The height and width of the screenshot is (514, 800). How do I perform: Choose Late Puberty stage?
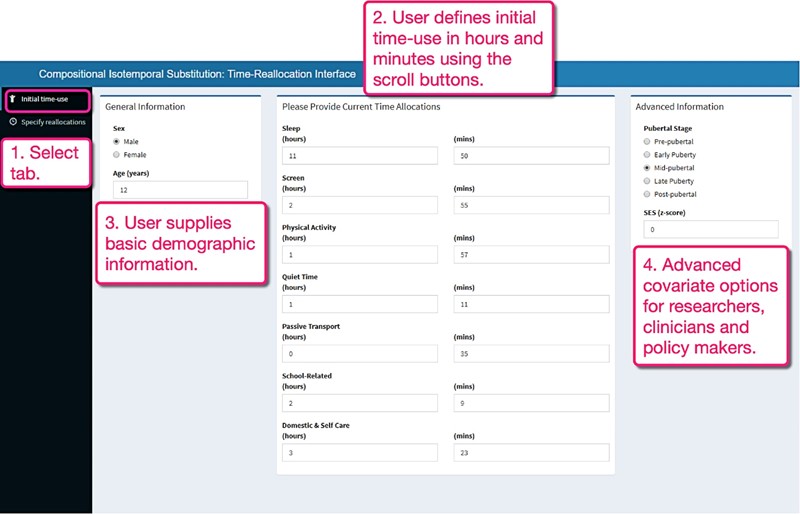point(648,181)
